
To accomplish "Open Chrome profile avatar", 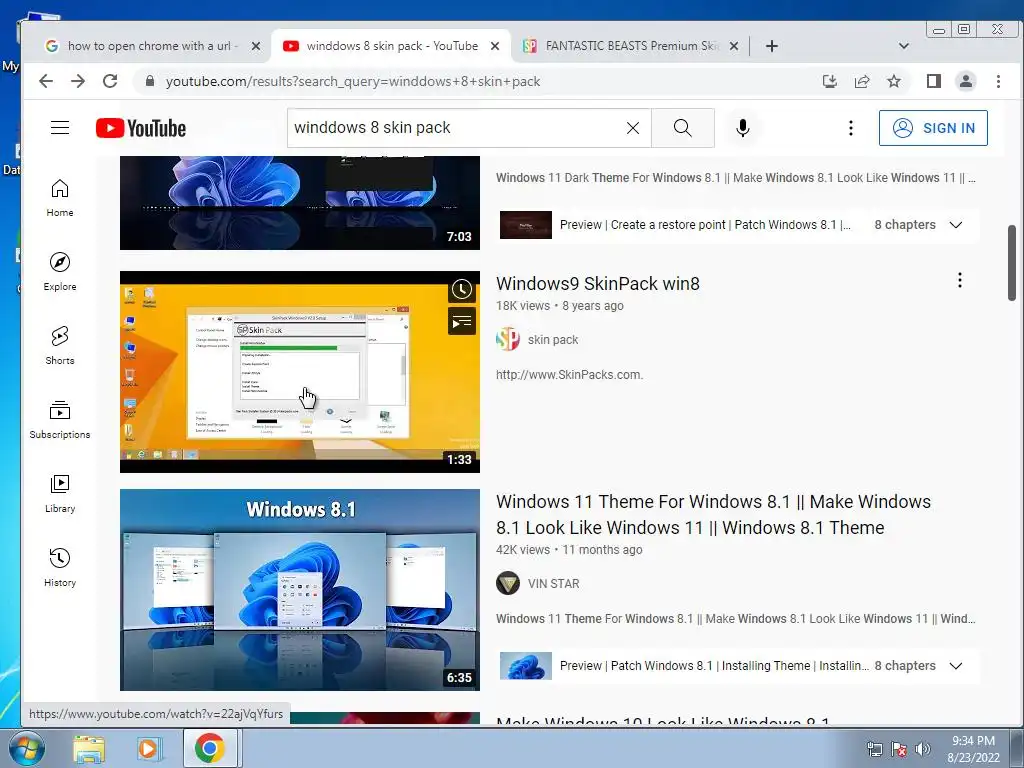I will [966, 81].
